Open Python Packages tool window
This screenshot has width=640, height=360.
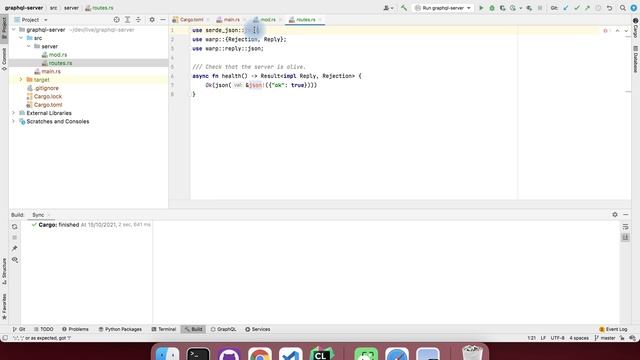tap(120, 329)
